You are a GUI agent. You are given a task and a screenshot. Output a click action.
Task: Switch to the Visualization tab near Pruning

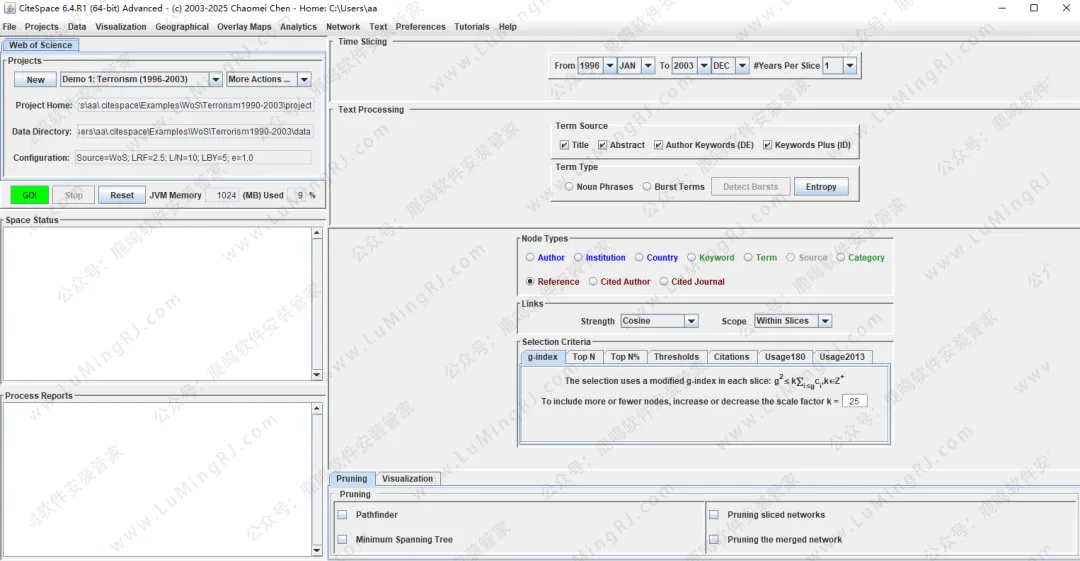(x=407, y=479)
